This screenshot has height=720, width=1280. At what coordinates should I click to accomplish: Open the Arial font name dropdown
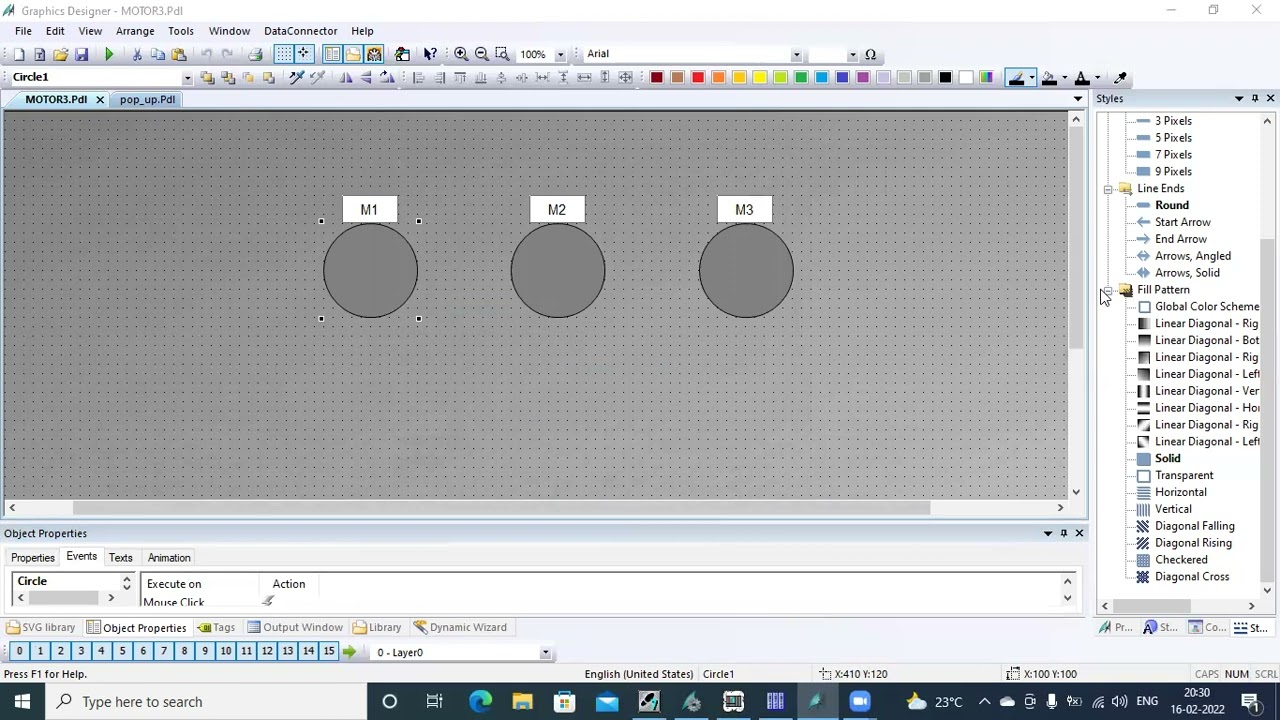[x=796, y=55]
